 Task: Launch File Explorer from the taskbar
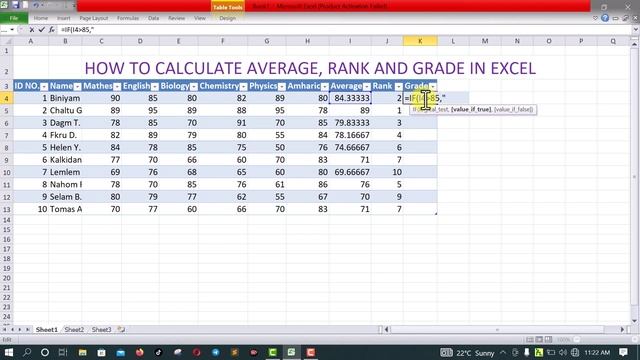point(82,352)
